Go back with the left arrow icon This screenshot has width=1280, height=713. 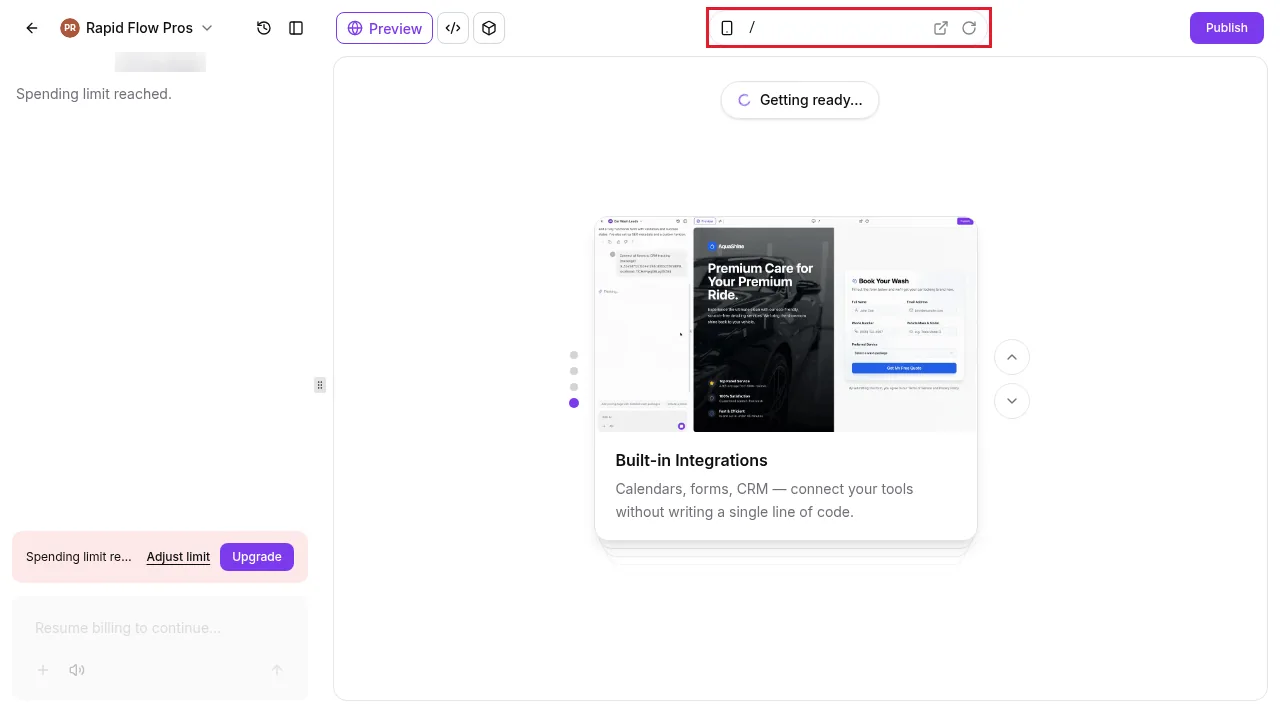[x=32, y=28]
